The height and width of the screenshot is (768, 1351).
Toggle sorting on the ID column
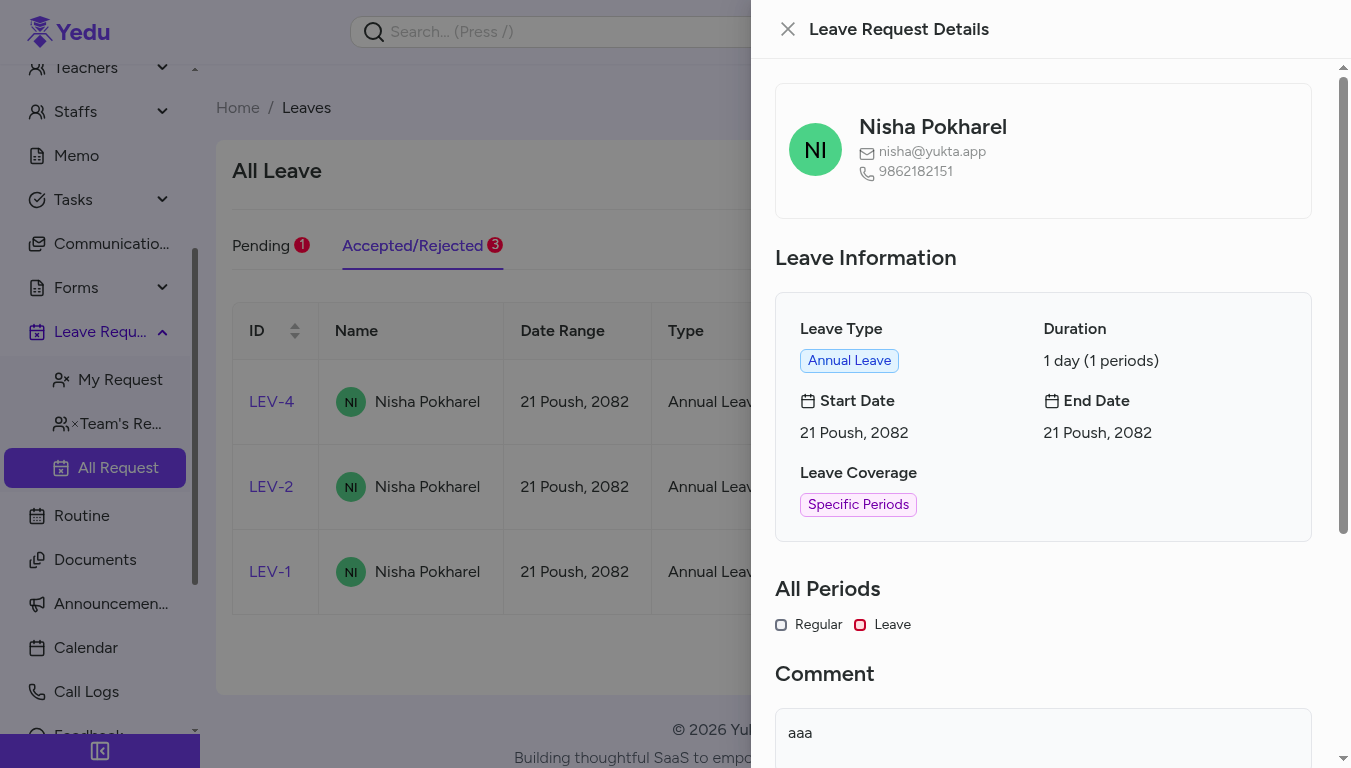[296, 330]
